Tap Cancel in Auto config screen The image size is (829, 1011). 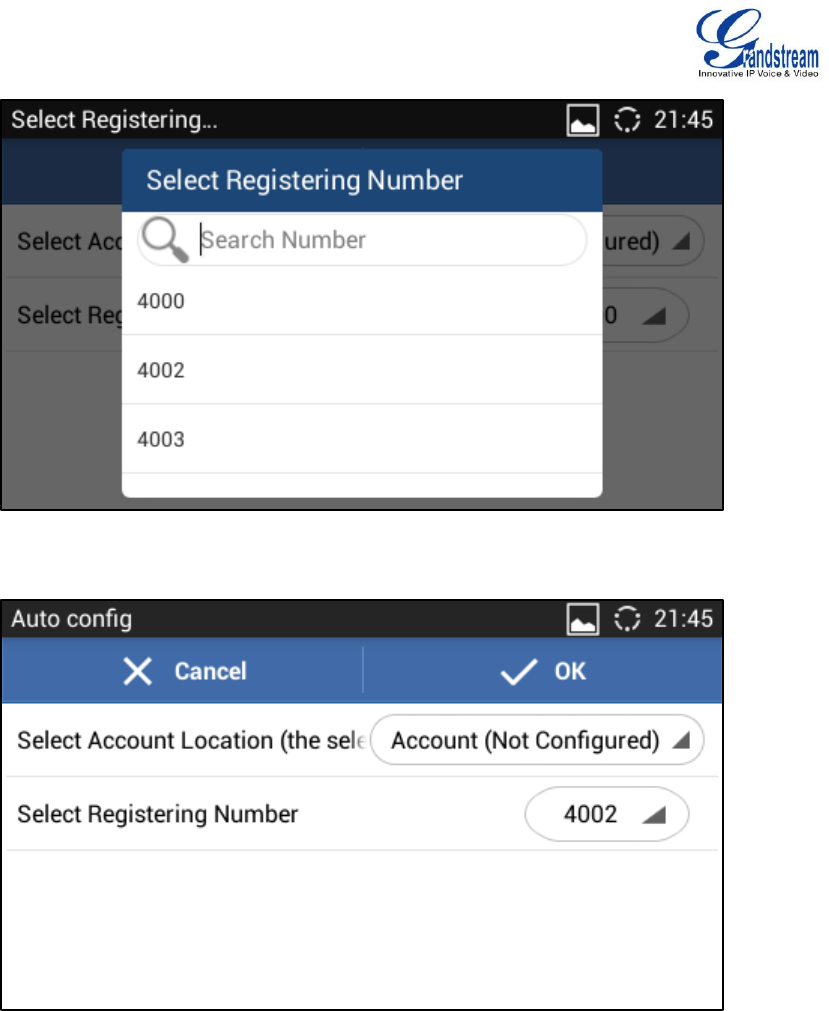(x=182, y=671)
